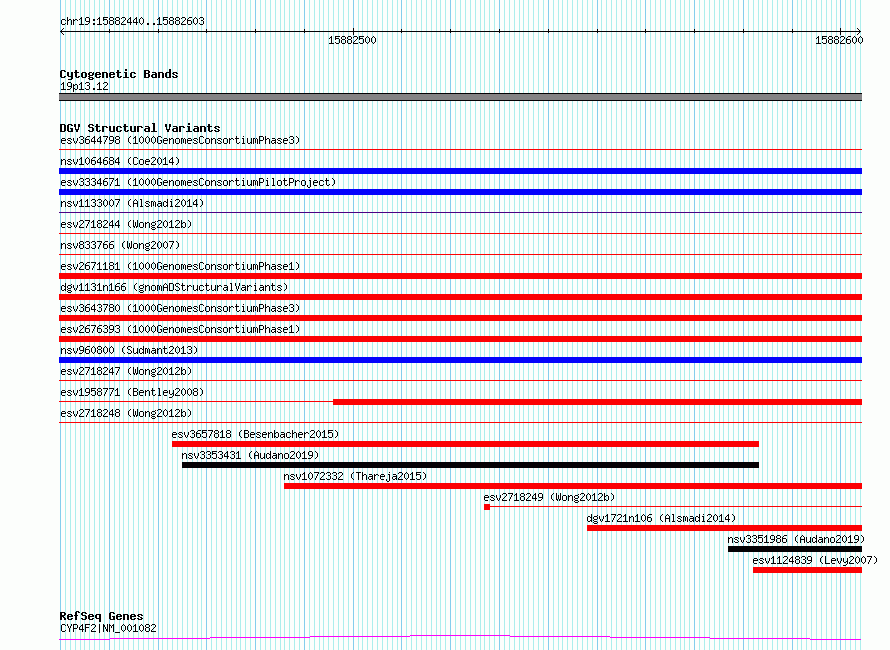
Task: Click the 15882600 ruler position label
Action: pos(839,40)
